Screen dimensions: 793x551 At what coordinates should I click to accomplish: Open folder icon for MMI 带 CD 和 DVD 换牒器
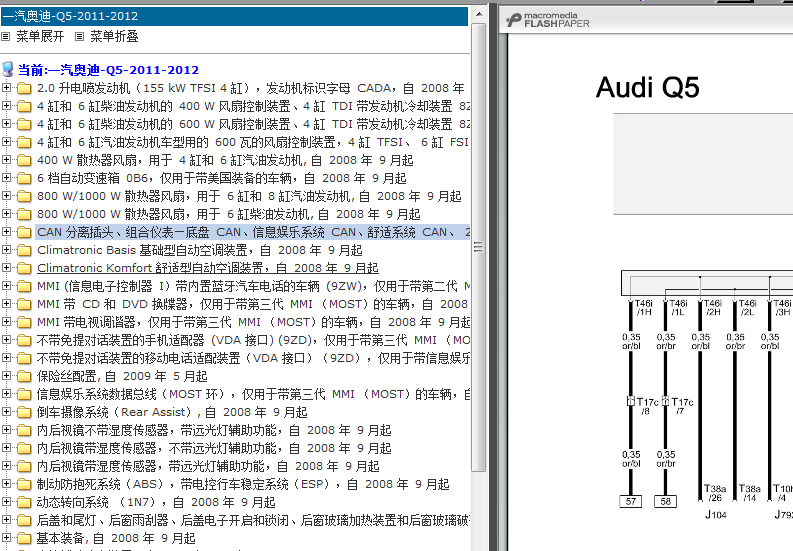click(24, 304)
